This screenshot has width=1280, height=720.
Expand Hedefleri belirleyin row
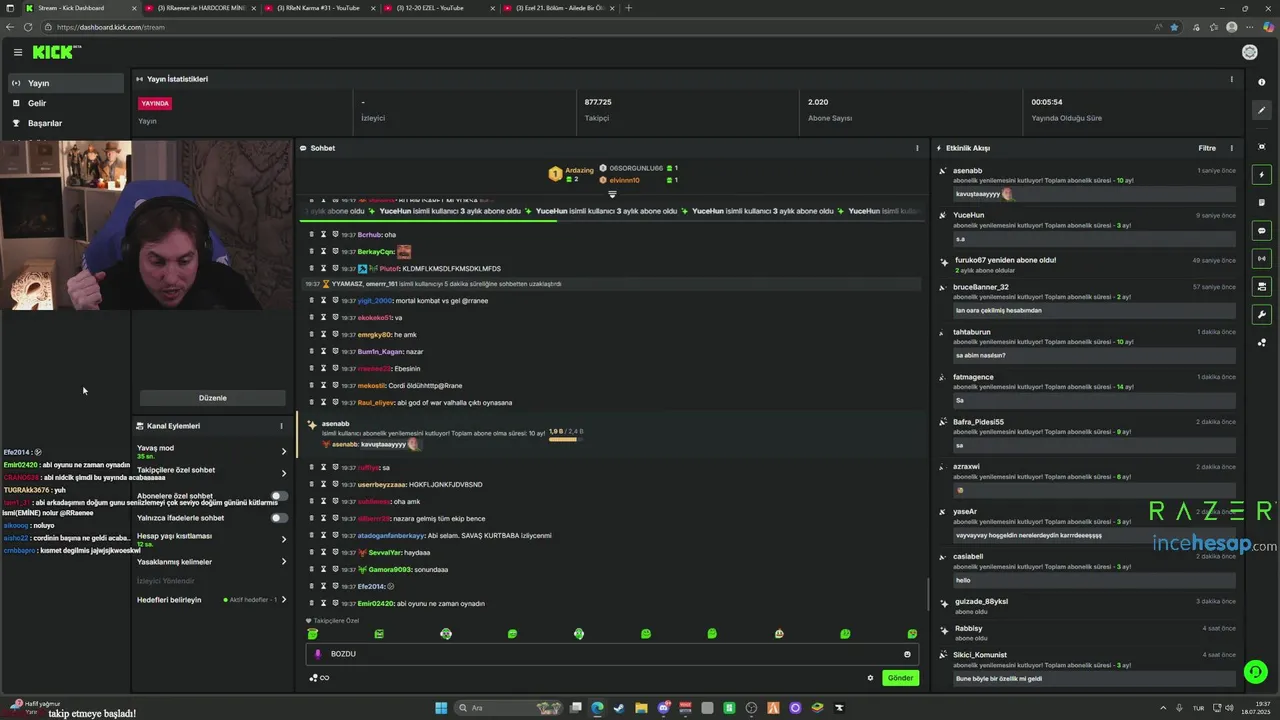212,600
